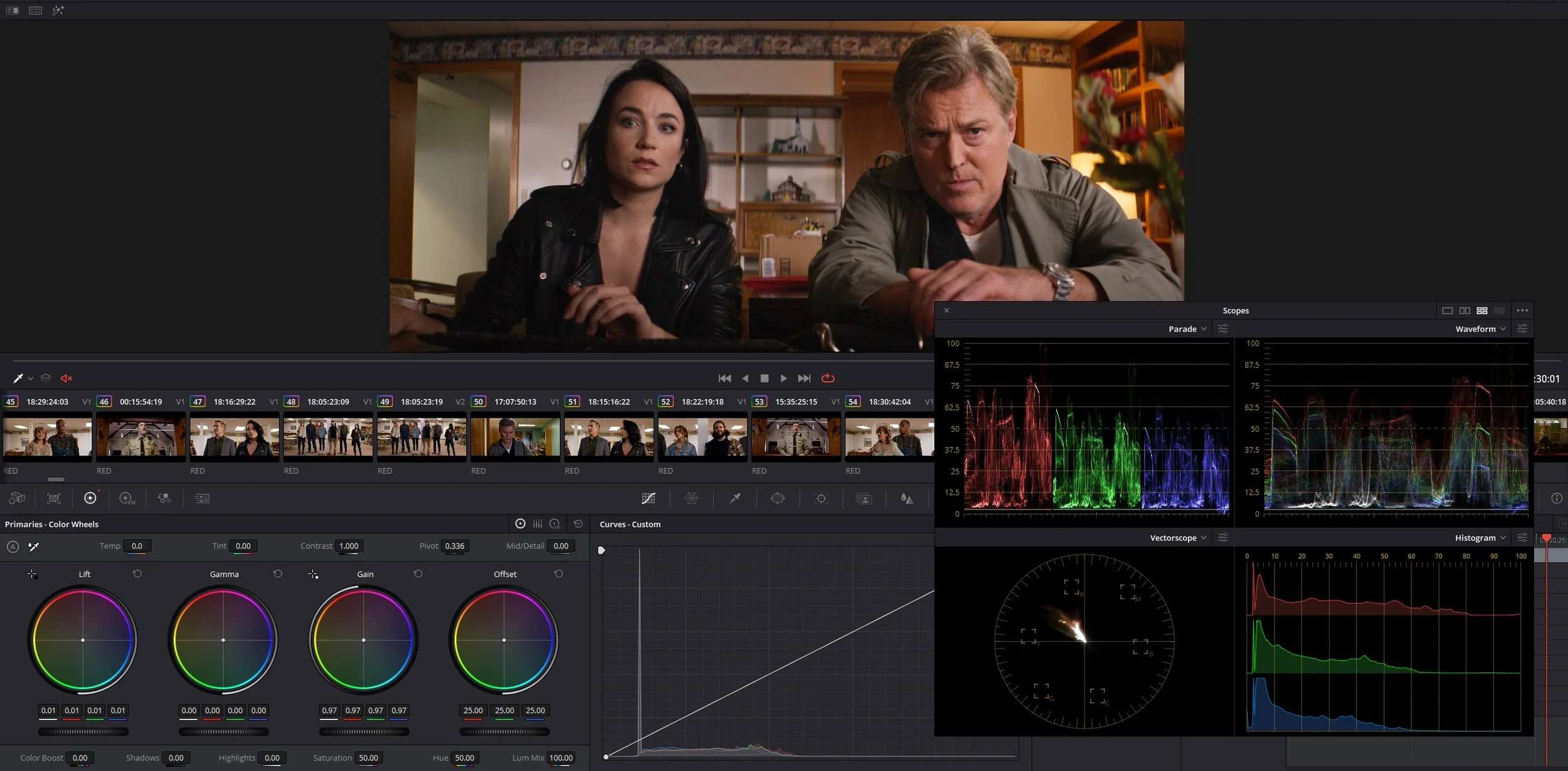Toggle loop playback
This screenshot has width=1568, height=771.
pyautogui.click(x=828, y=378)
